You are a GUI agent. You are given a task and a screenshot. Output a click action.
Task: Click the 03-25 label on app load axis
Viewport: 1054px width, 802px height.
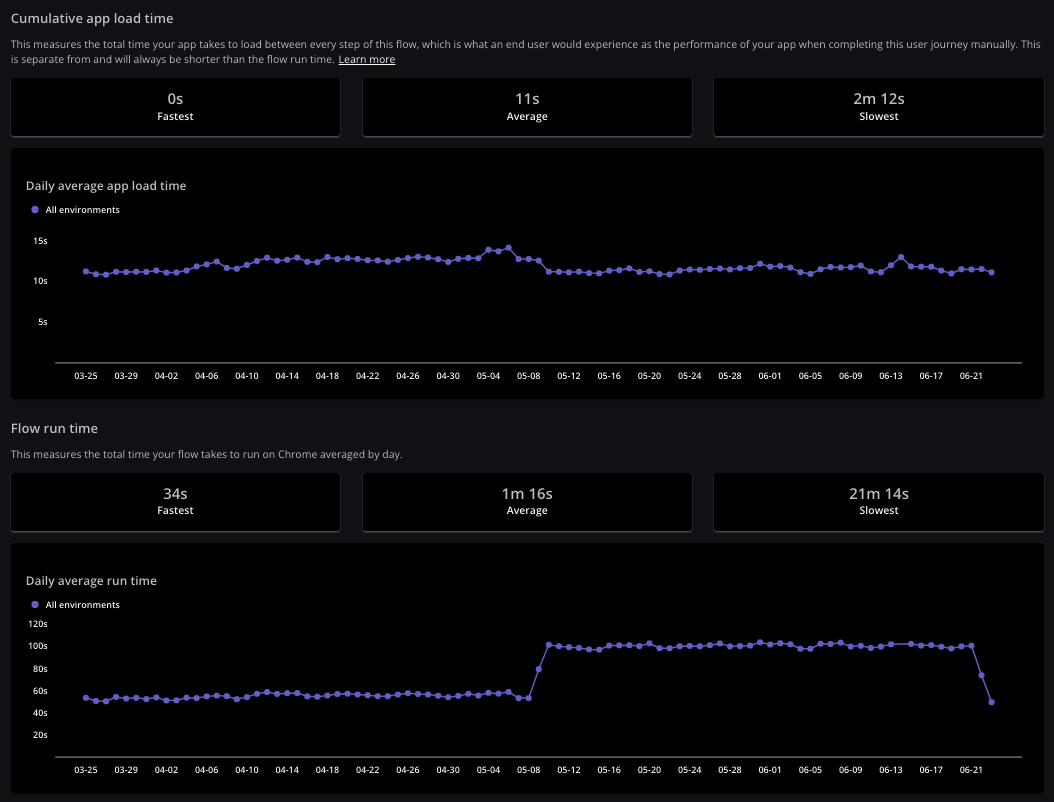tap(86, 376)
